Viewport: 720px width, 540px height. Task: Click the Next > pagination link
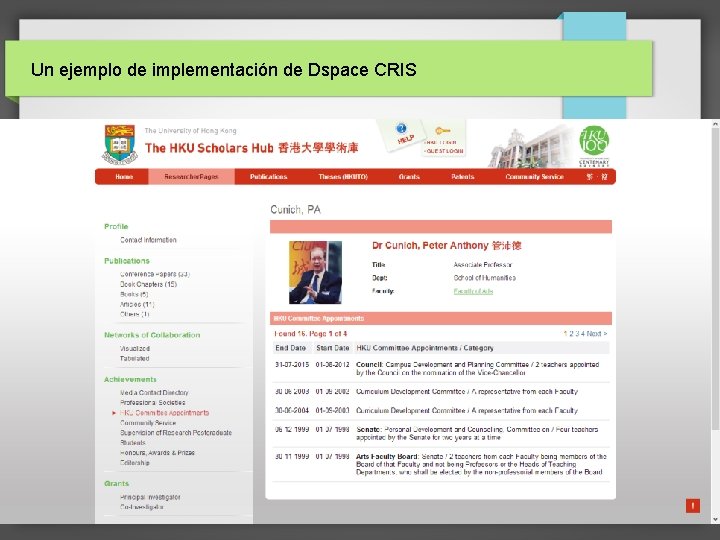[597, 334]
